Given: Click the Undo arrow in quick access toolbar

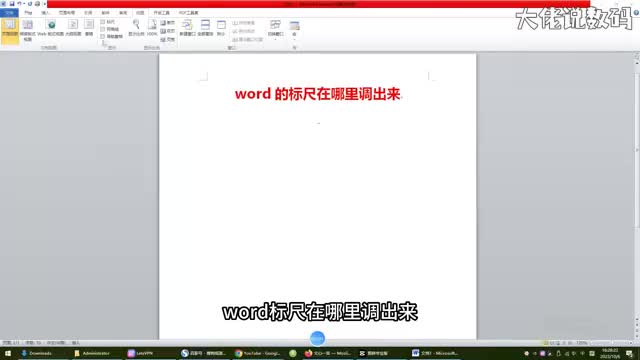Looking at the screenshot, I should 19,4.
